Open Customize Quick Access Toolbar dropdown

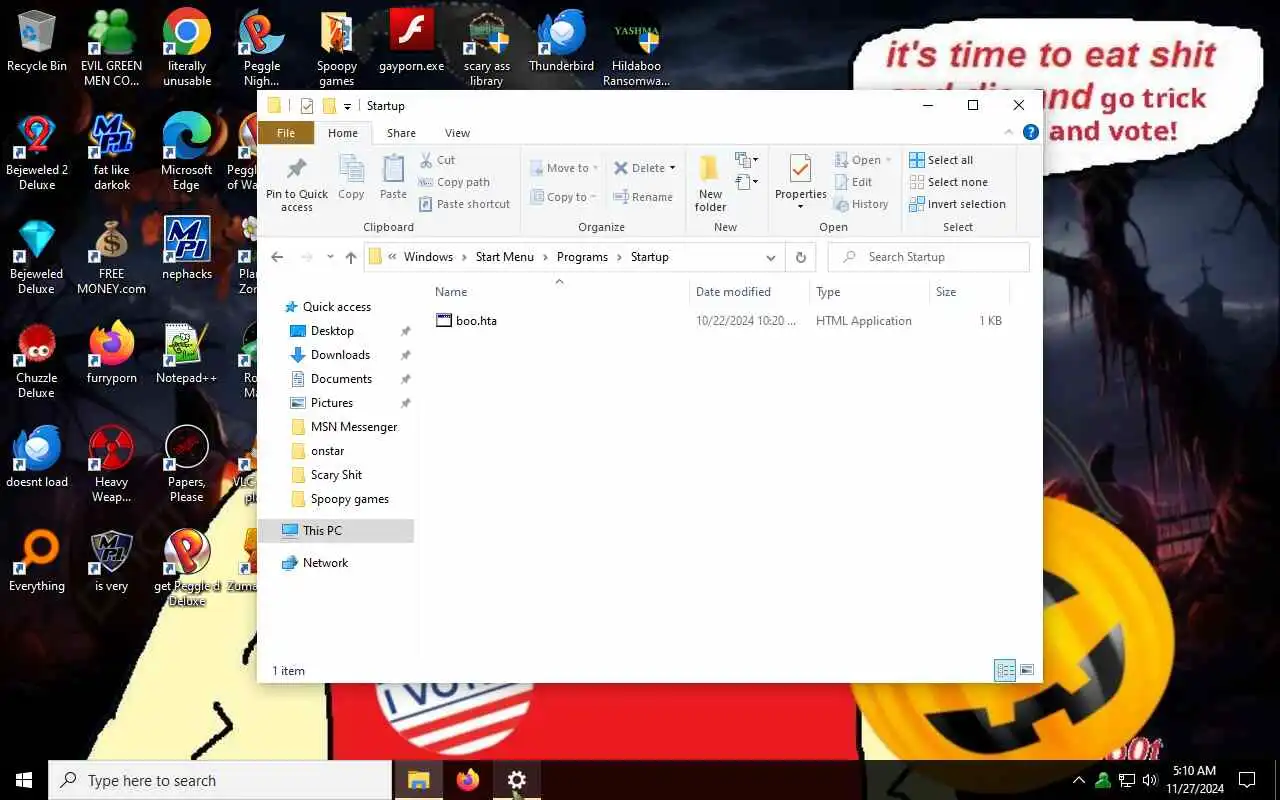[347, 106]
